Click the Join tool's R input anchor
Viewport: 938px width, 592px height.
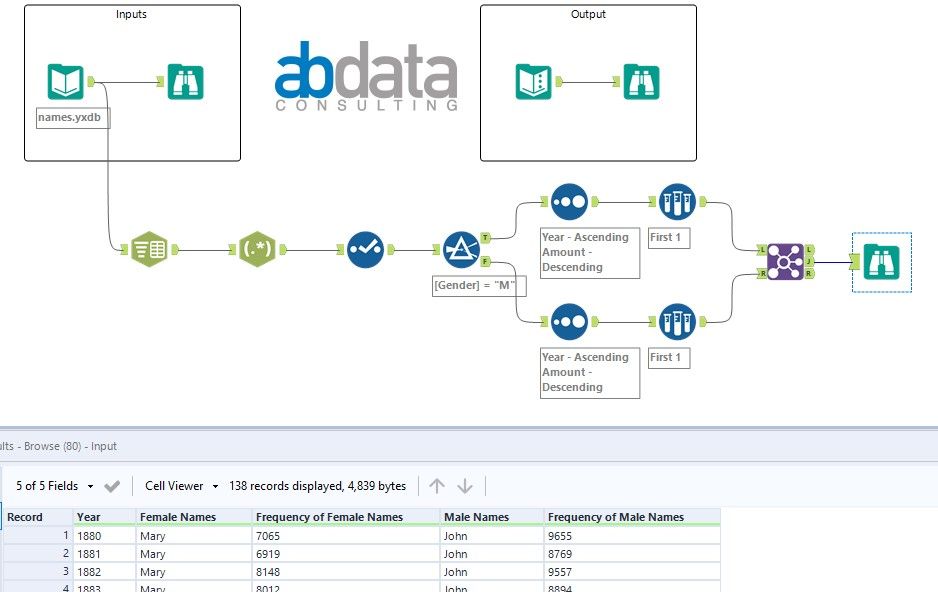762,273
